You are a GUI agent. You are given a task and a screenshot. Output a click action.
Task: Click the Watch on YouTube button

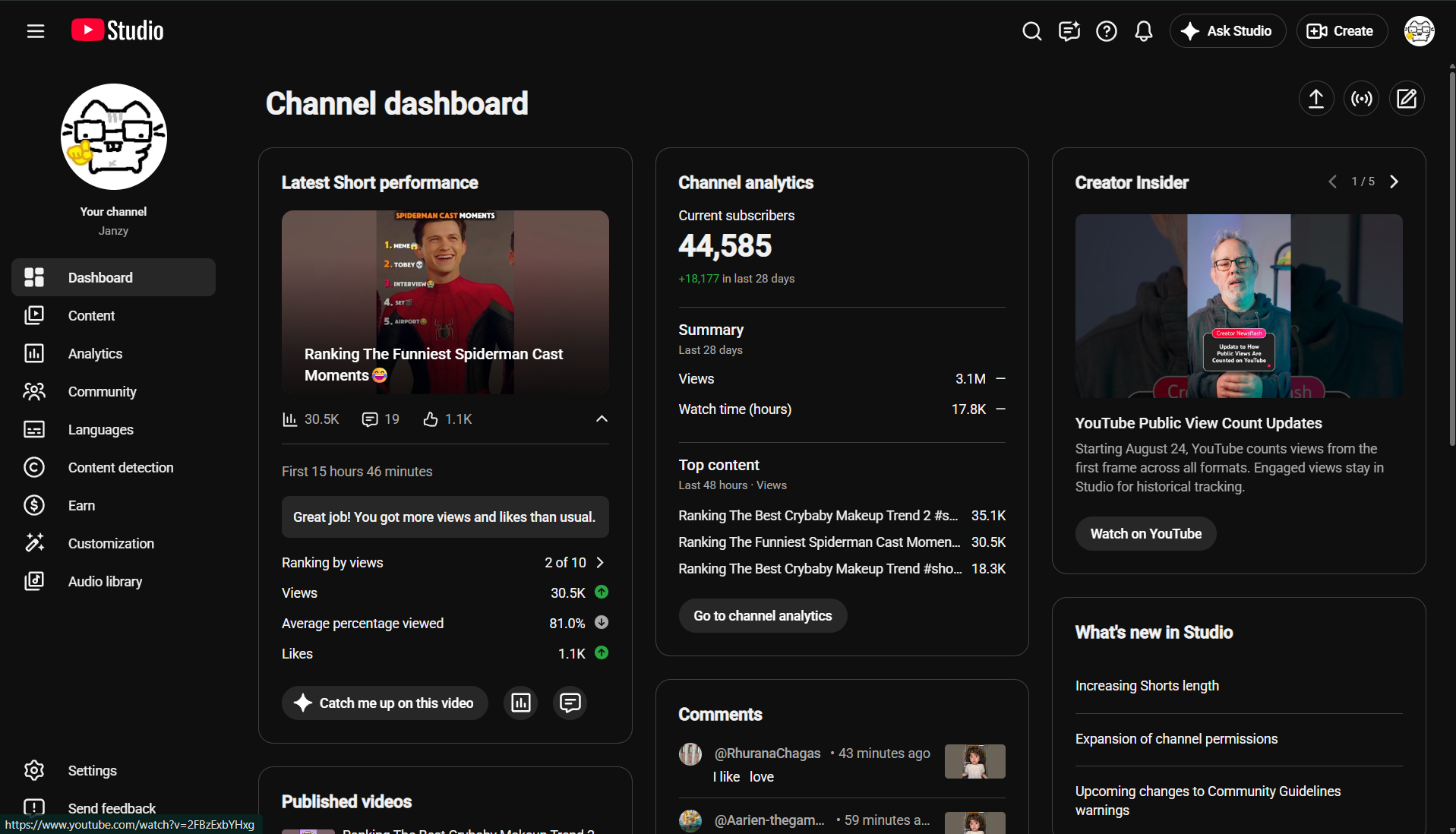coord(1145,534)
